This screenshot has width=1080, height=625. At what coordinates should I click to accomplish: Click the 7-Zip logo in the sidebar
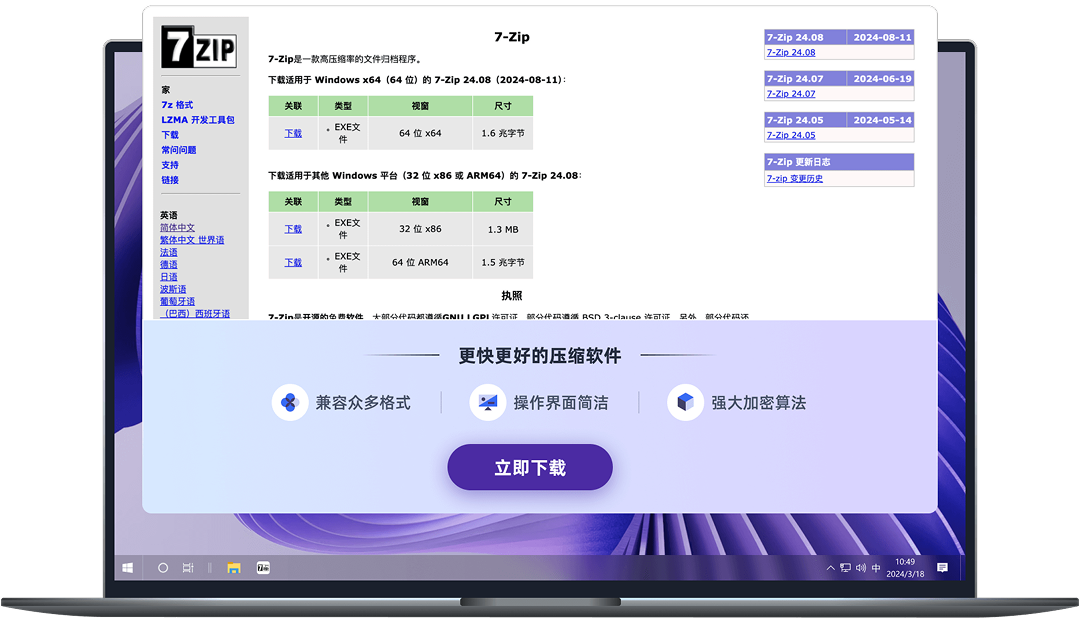pos(201,47)
